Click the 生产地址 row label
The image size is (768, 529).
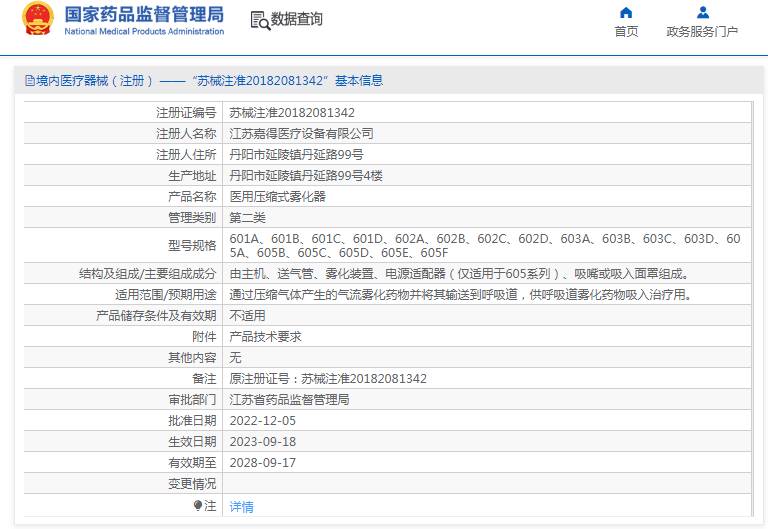pos(192,175)
